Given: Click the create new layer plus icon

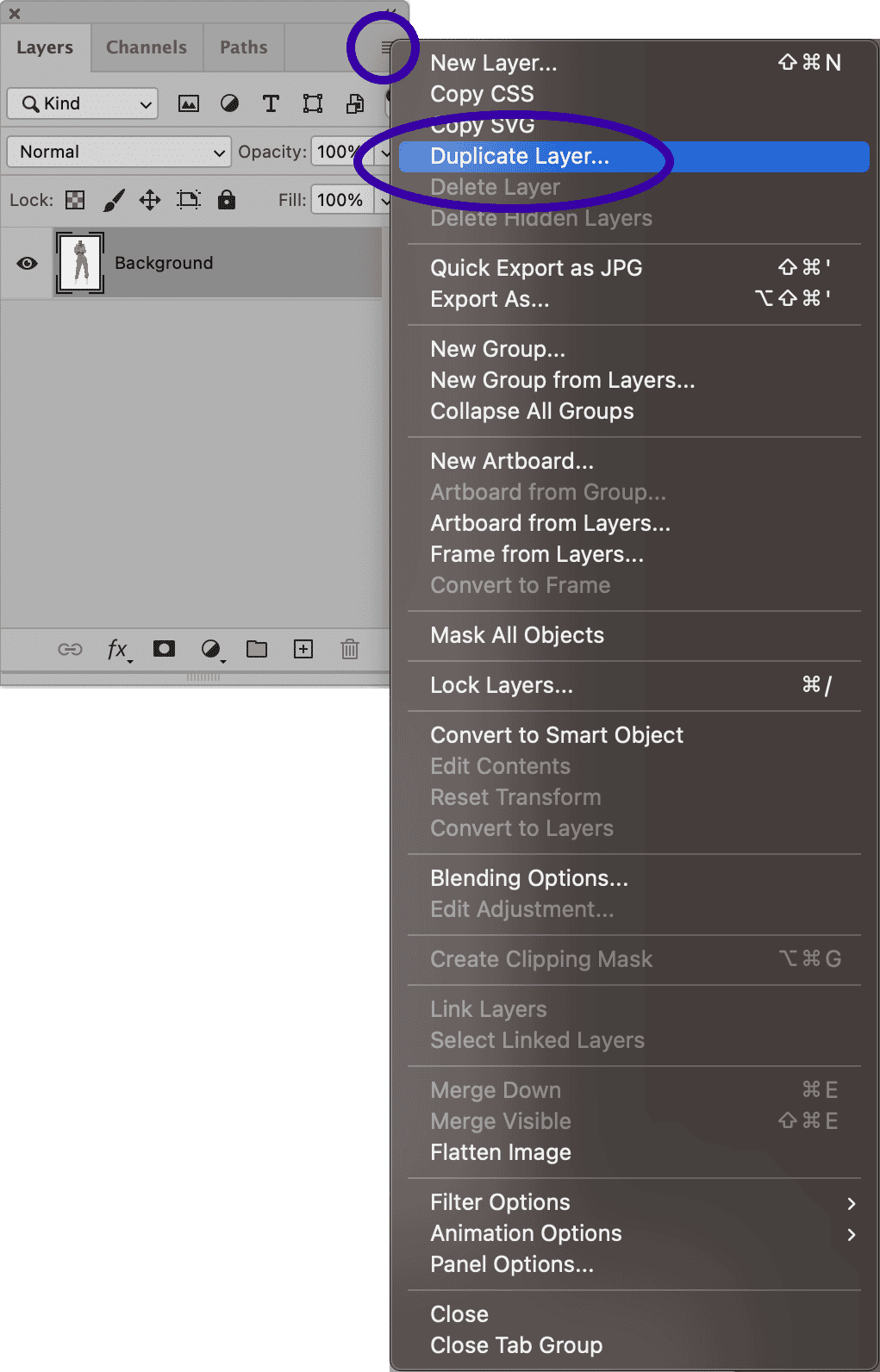Looking at the screenshot, I should (x=303, y=649).
